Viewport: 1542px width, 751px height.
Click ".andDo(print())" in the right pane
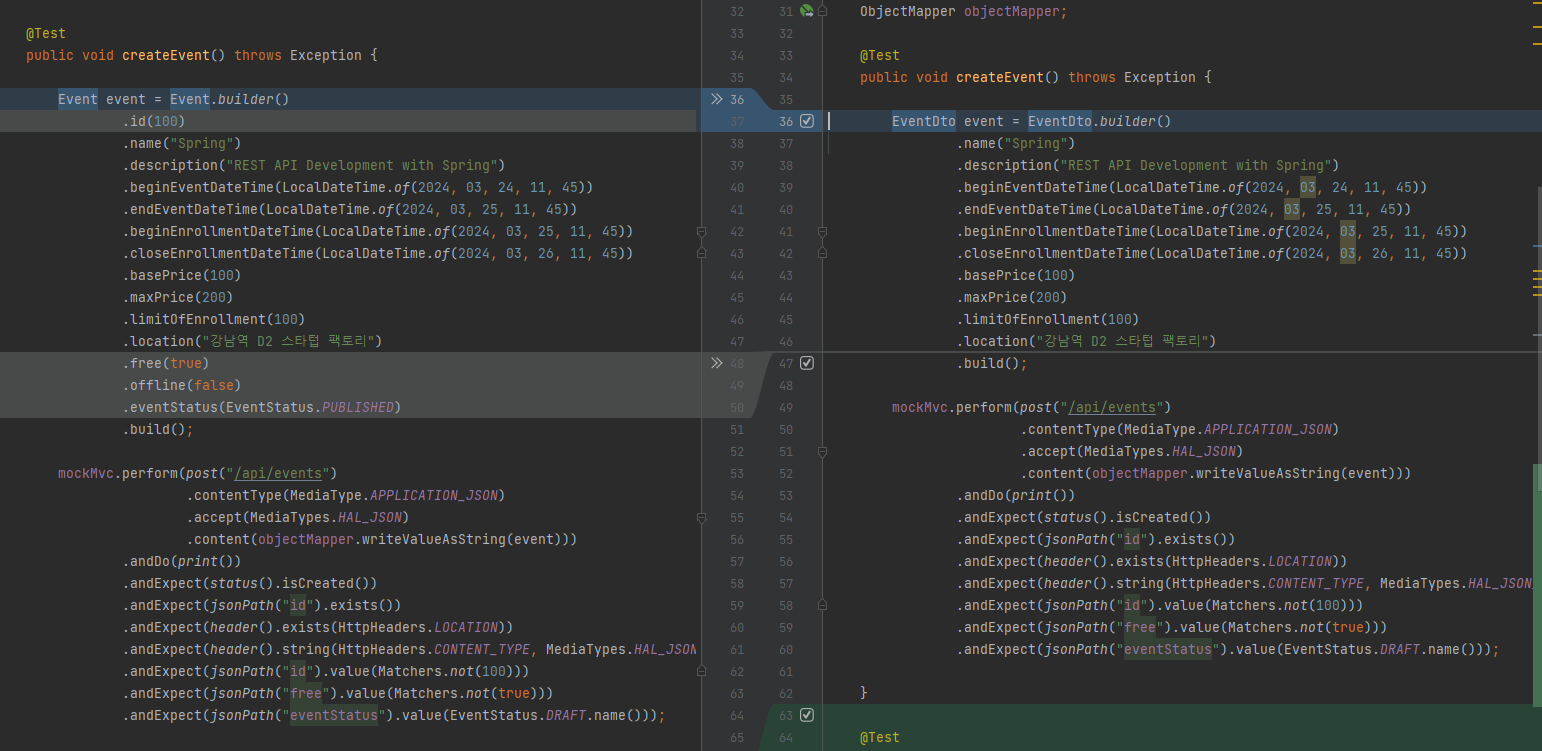tap(1016, 495)
